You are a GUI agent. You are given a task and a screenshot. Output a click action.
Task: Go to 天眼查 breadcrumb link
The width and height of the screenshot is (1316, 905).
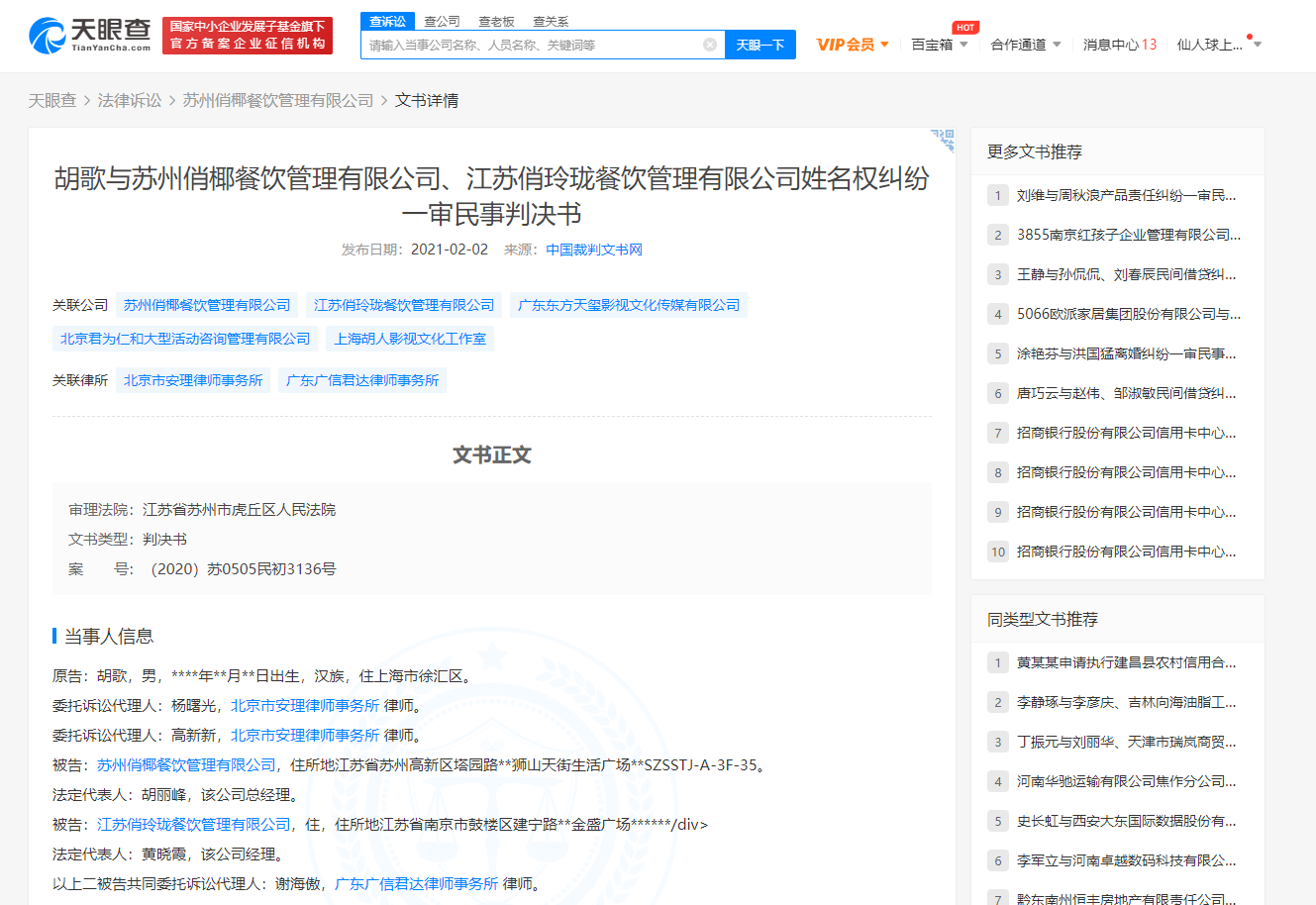click(52, 100)
